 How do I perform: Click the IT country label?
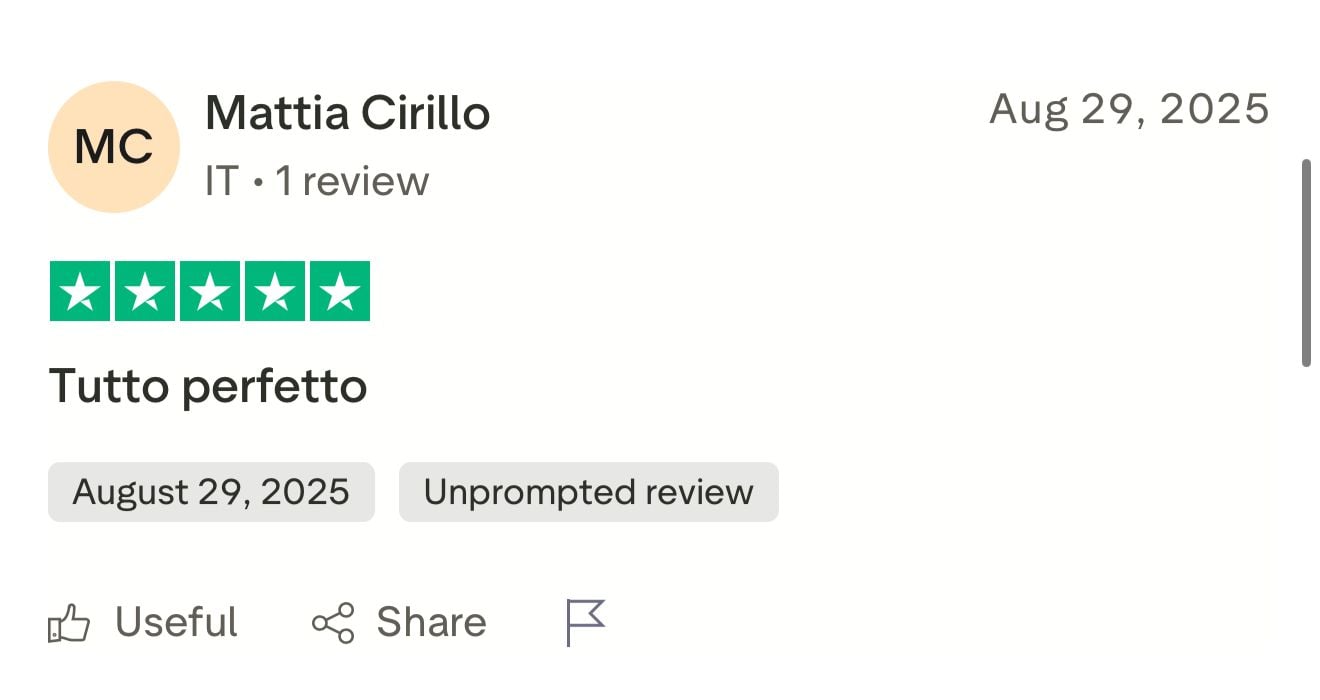coord(222,182)
